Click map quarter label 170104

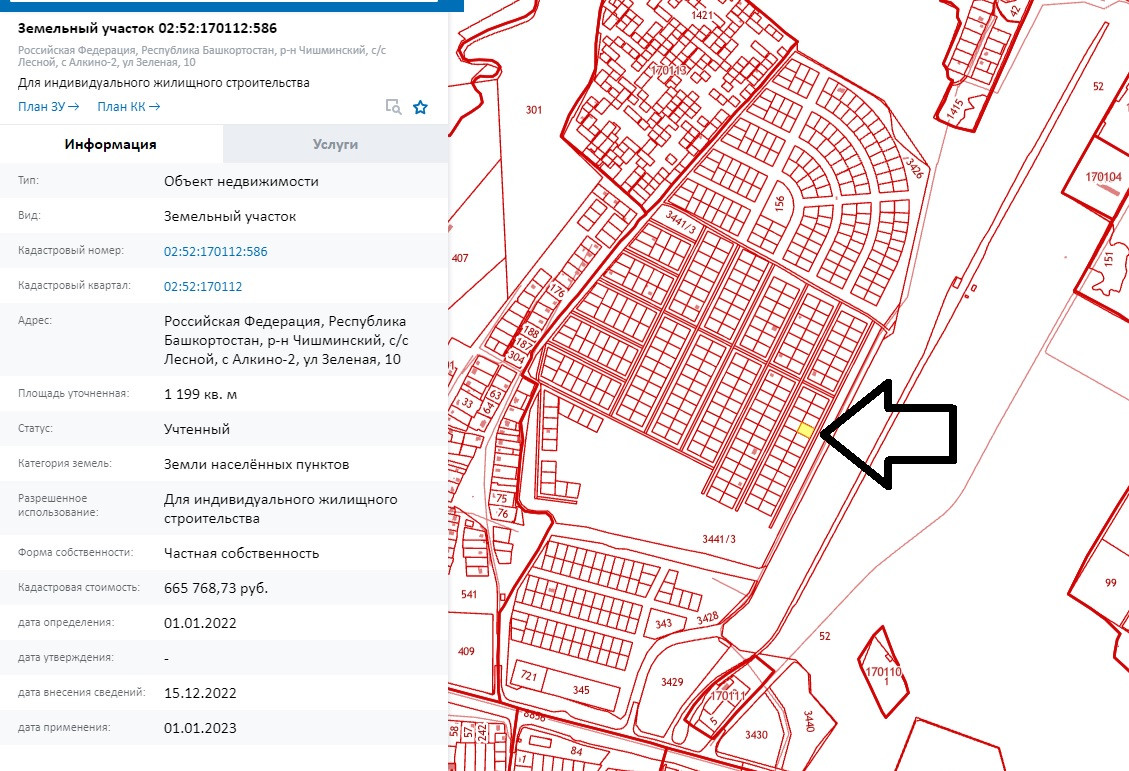coord(1103,176)
